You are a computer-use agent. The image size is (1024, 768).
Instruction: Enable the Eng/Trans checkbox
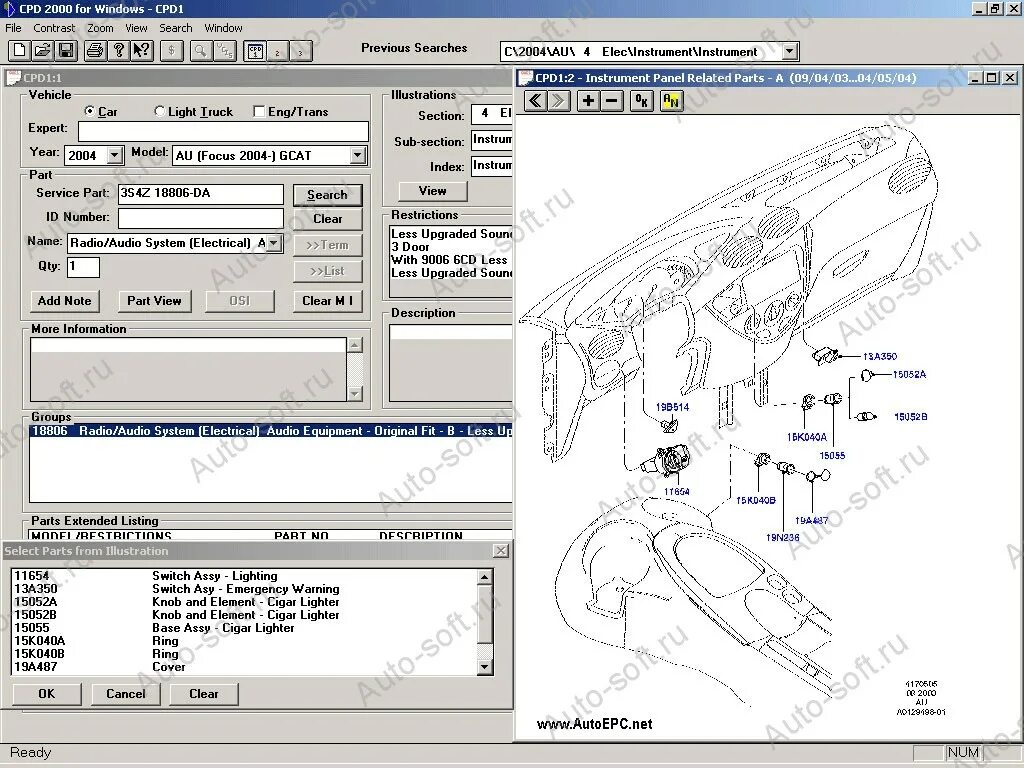[x=260, y=111]
